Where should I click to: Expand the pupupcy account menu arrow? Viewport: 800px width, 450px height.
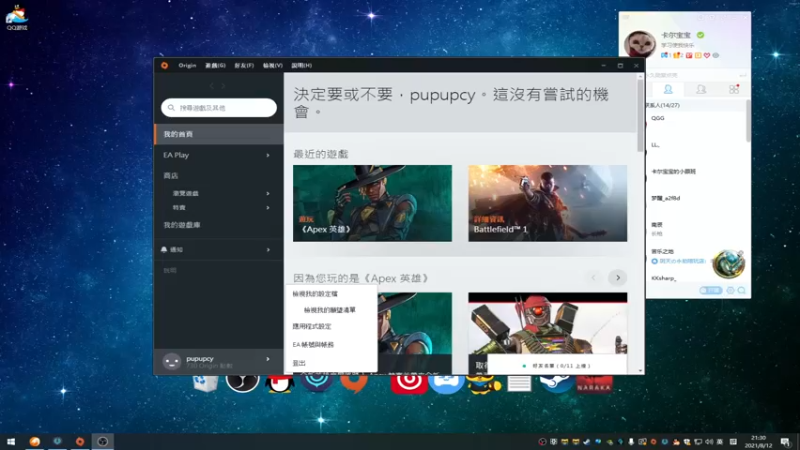(268, 359)
